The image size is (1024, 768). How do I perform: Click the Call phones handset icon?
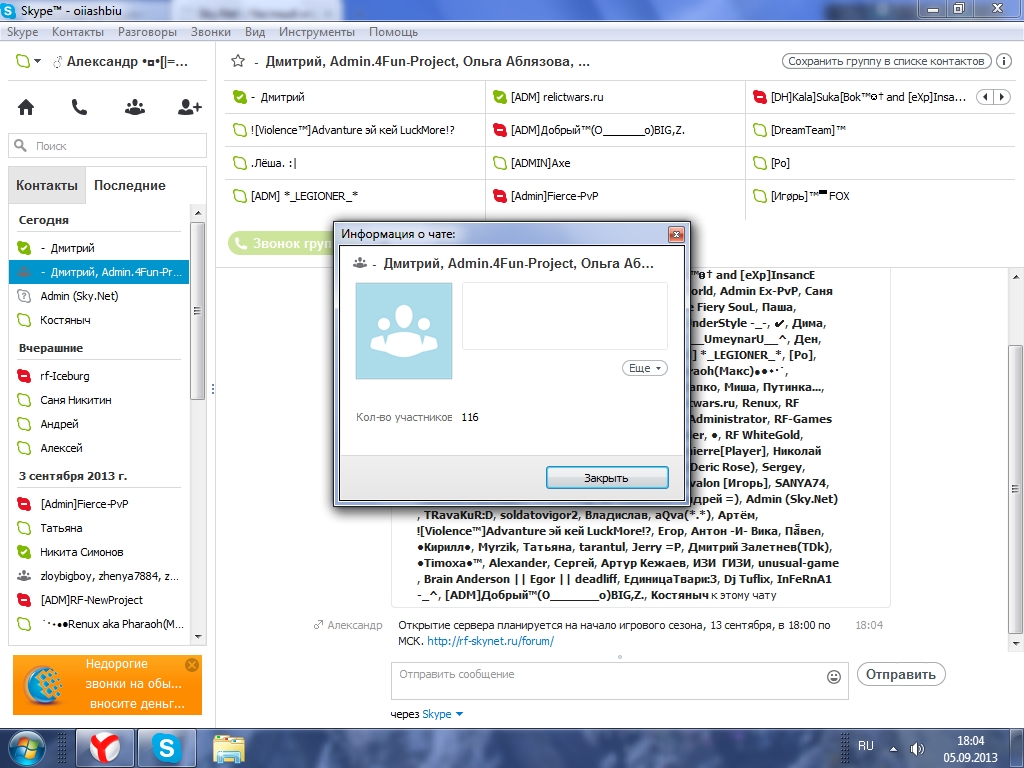click(79, 107)
